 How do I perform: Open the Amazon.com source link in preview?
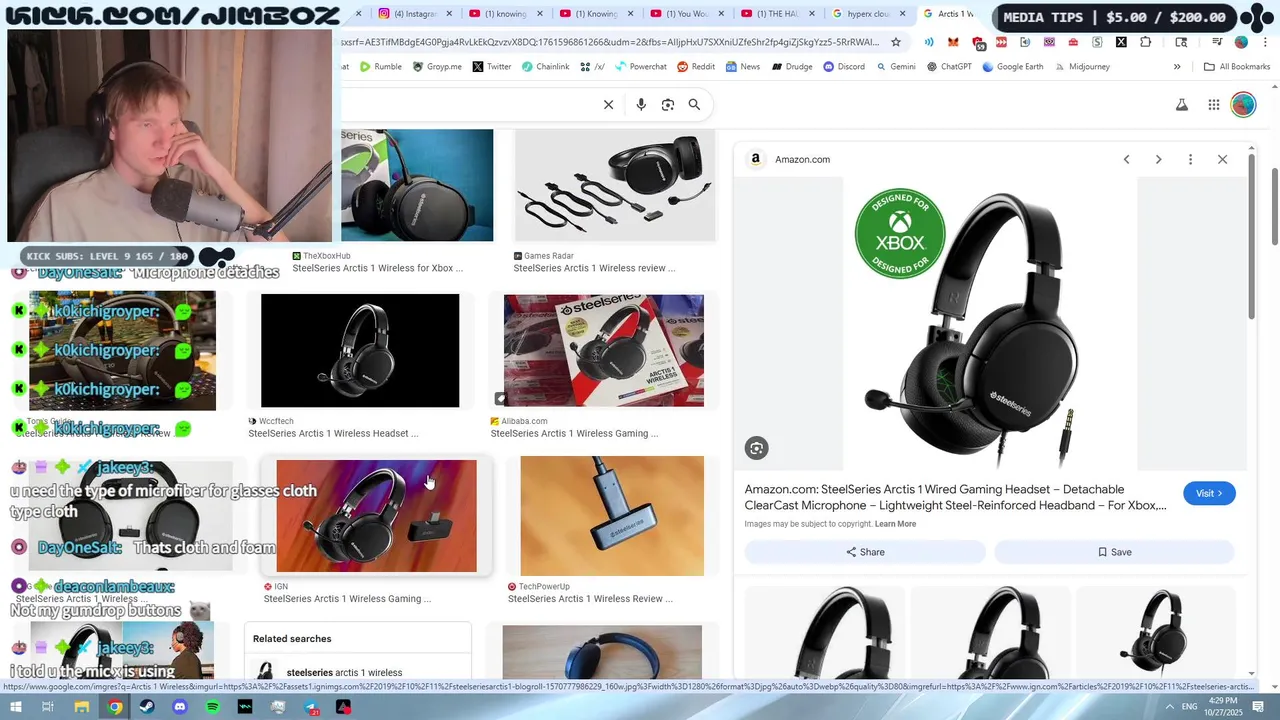pyautogui.click(x=802, y=159)
